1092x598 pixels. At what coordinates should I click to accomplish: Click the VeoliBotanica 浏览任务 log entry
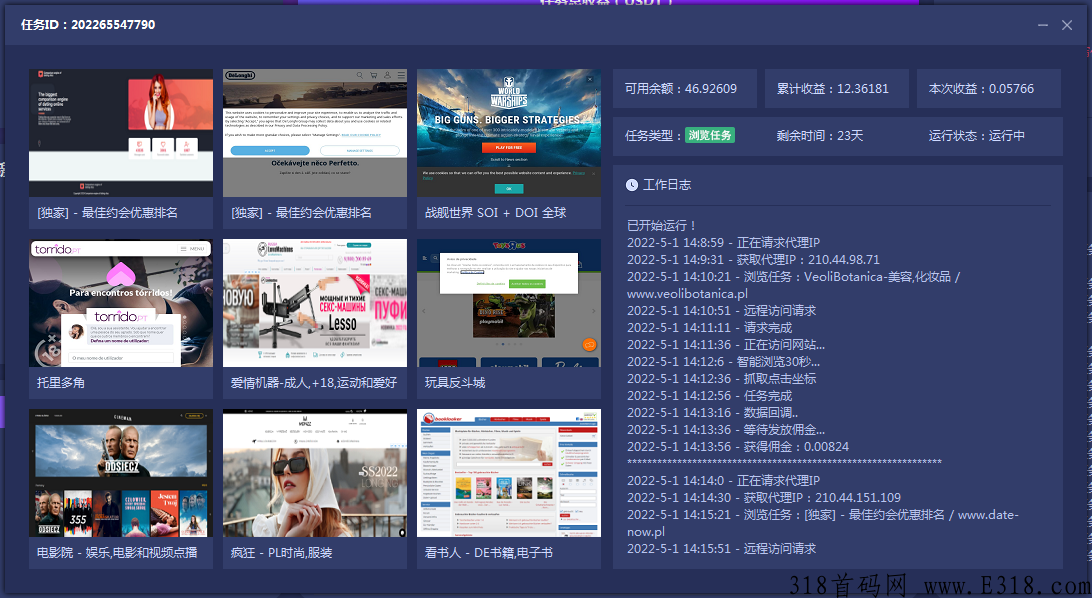[x=794, y=285]
